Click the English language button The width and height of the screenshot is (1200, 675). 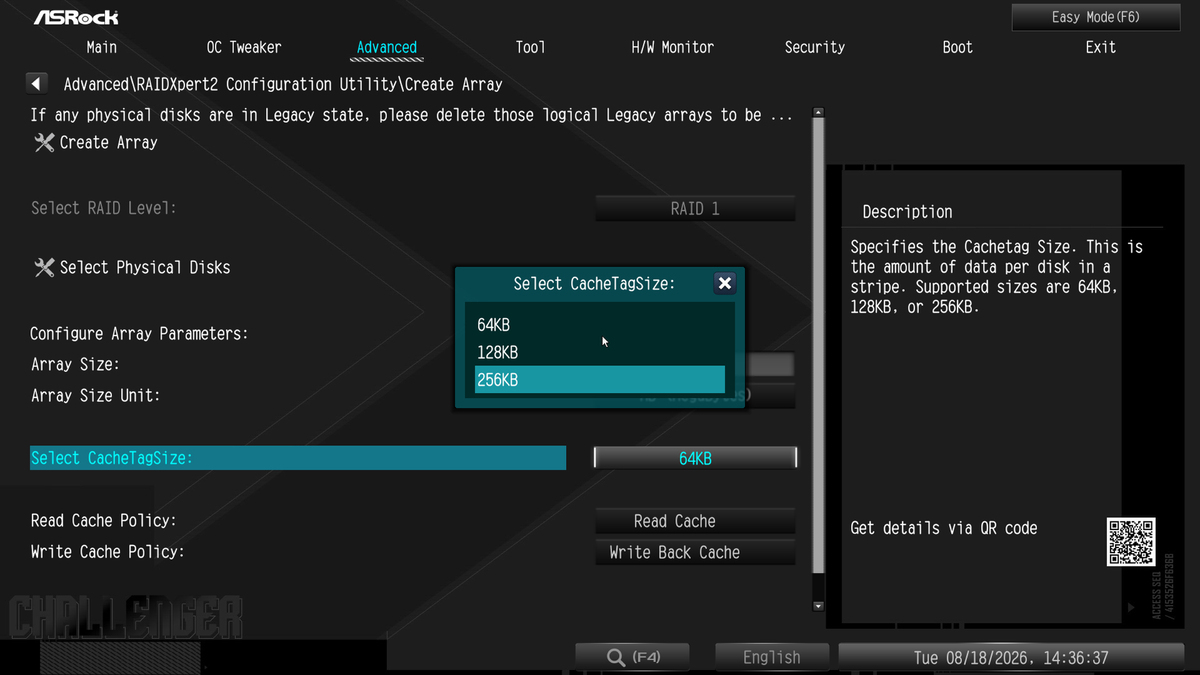coord(772,657)
